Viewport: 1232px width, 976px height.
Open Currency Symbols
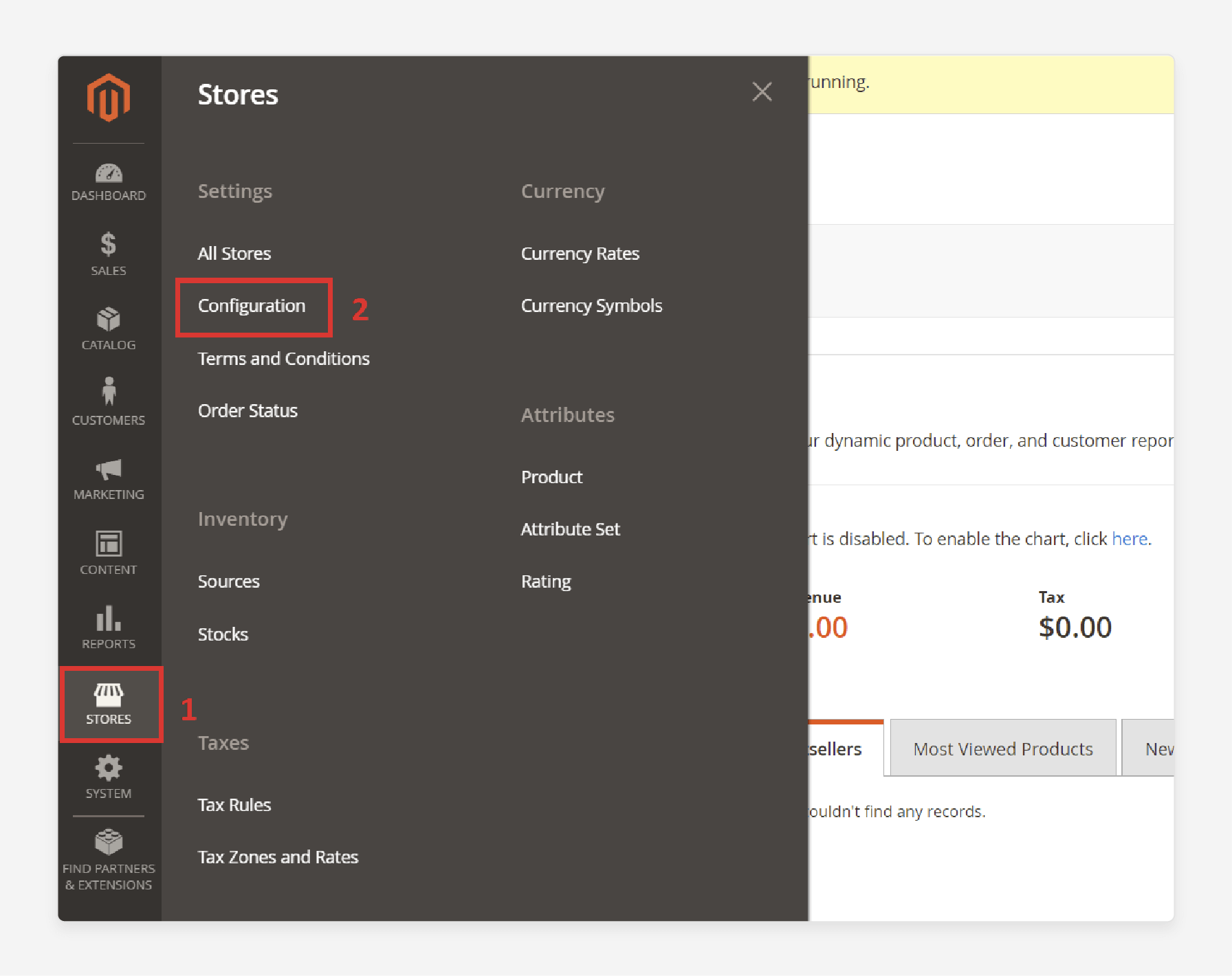click(592, 306)
